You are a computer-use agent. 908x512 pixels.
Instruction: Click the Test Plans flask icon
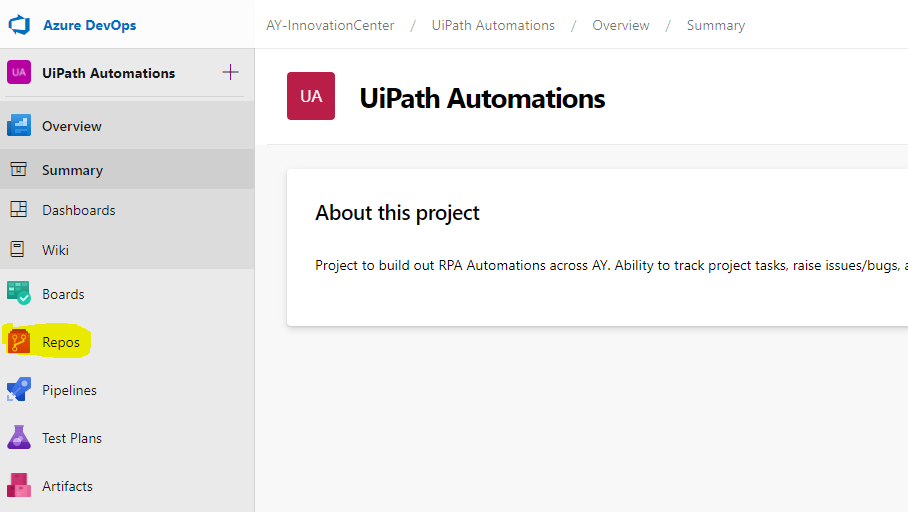[19, 437]
